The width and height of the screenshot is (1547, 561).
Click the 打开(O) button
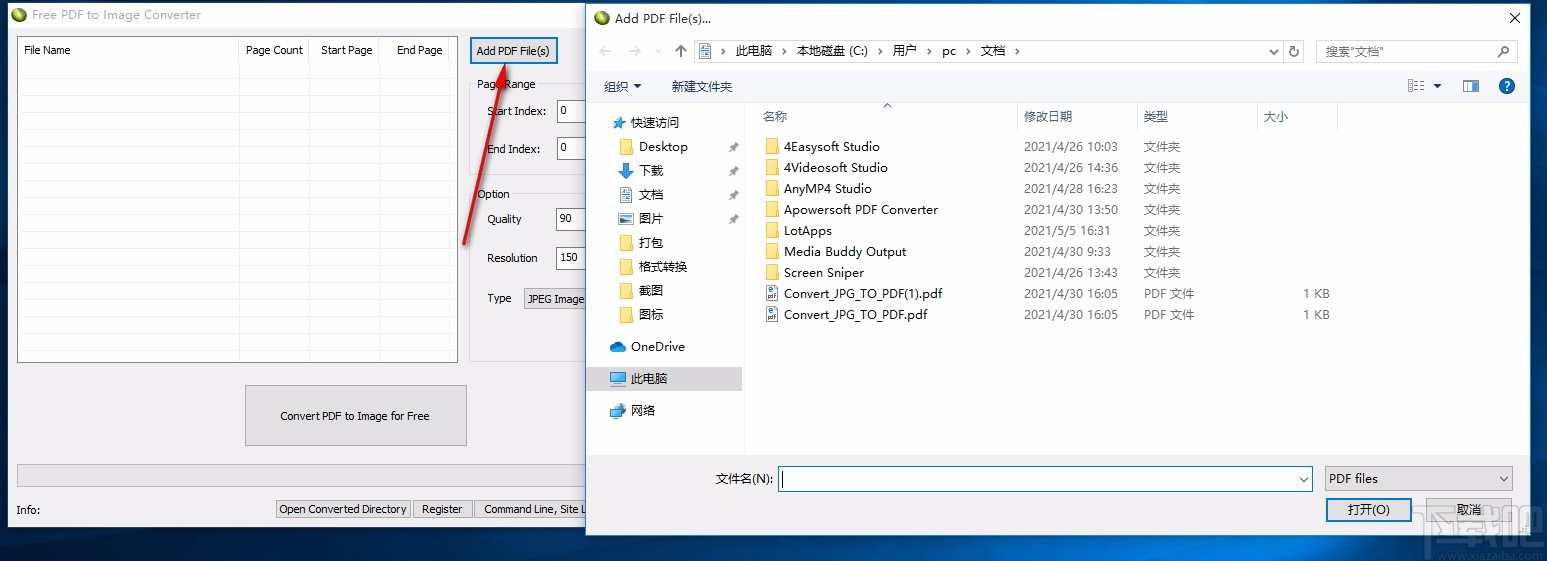coord(1368,509)
